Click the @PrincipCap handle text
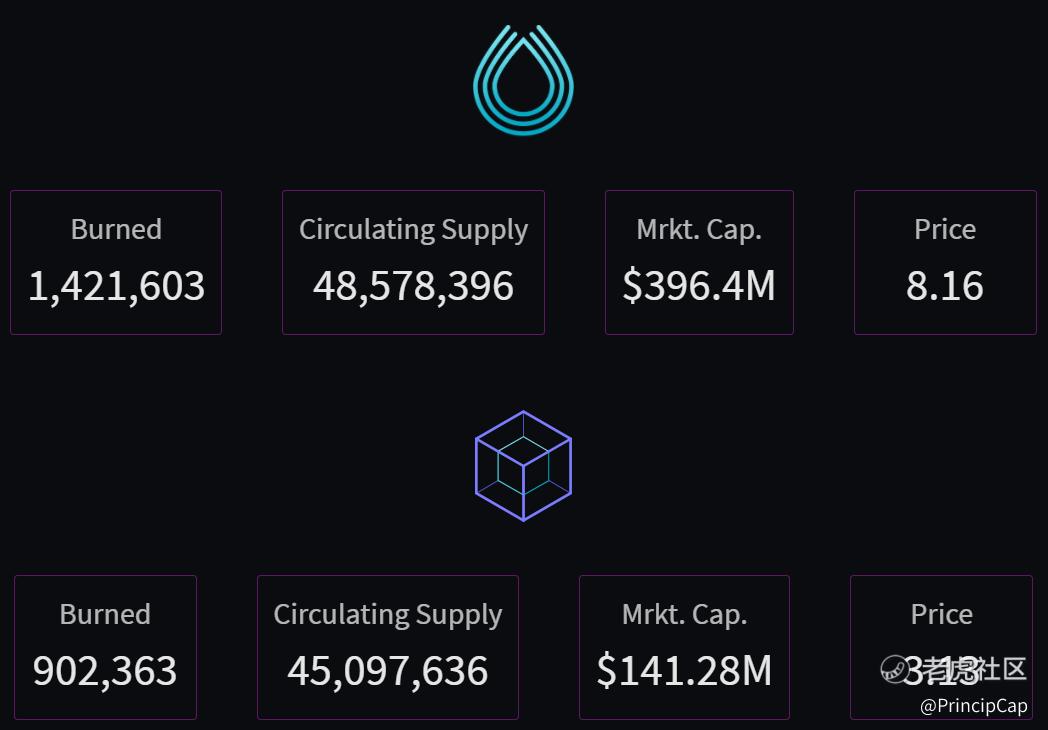The width and height of the screenshot is (1048, 730). (973, 706)
